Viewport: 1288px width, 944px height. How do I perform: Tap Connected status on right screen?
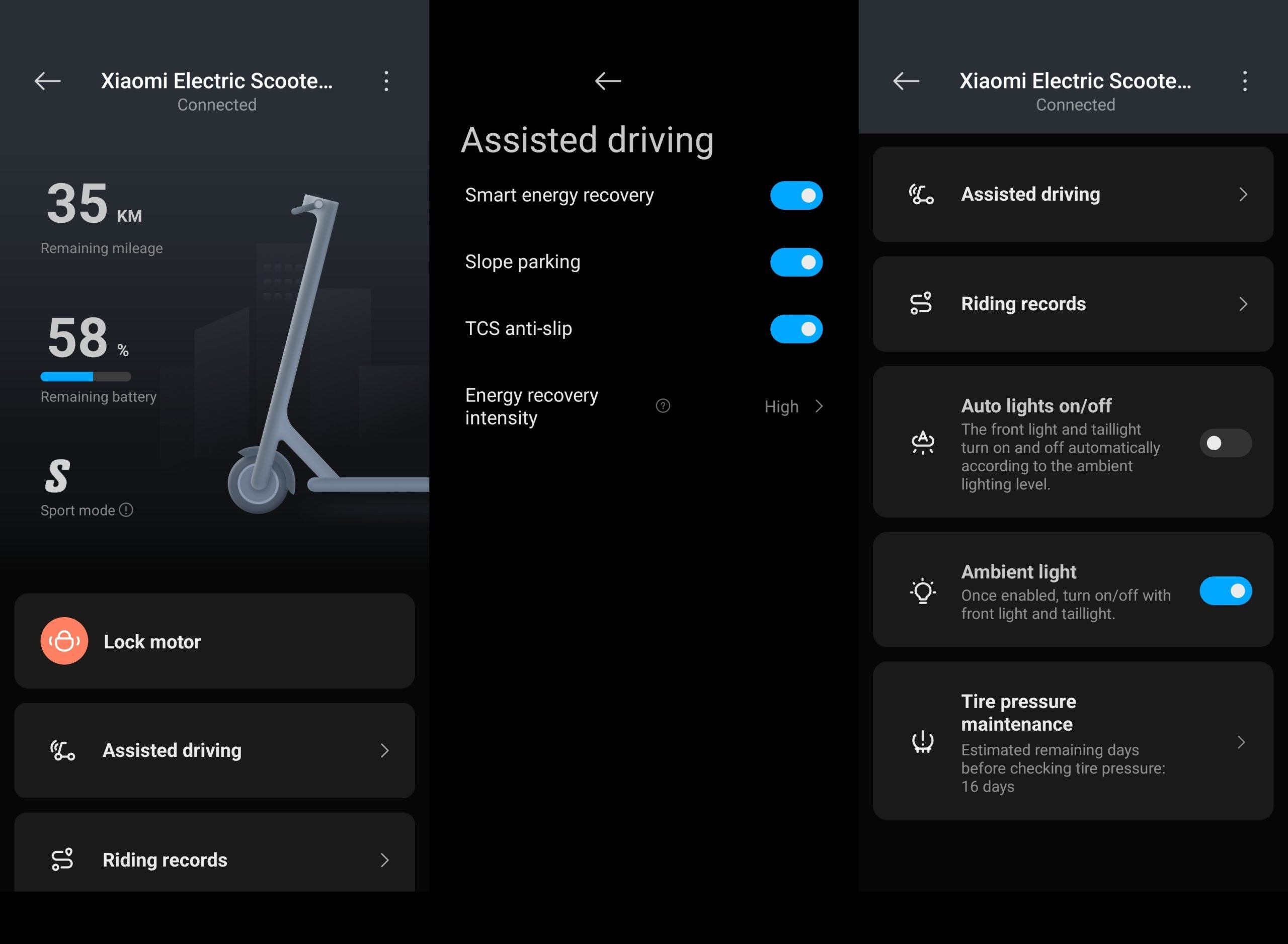tap(1075, 105)
